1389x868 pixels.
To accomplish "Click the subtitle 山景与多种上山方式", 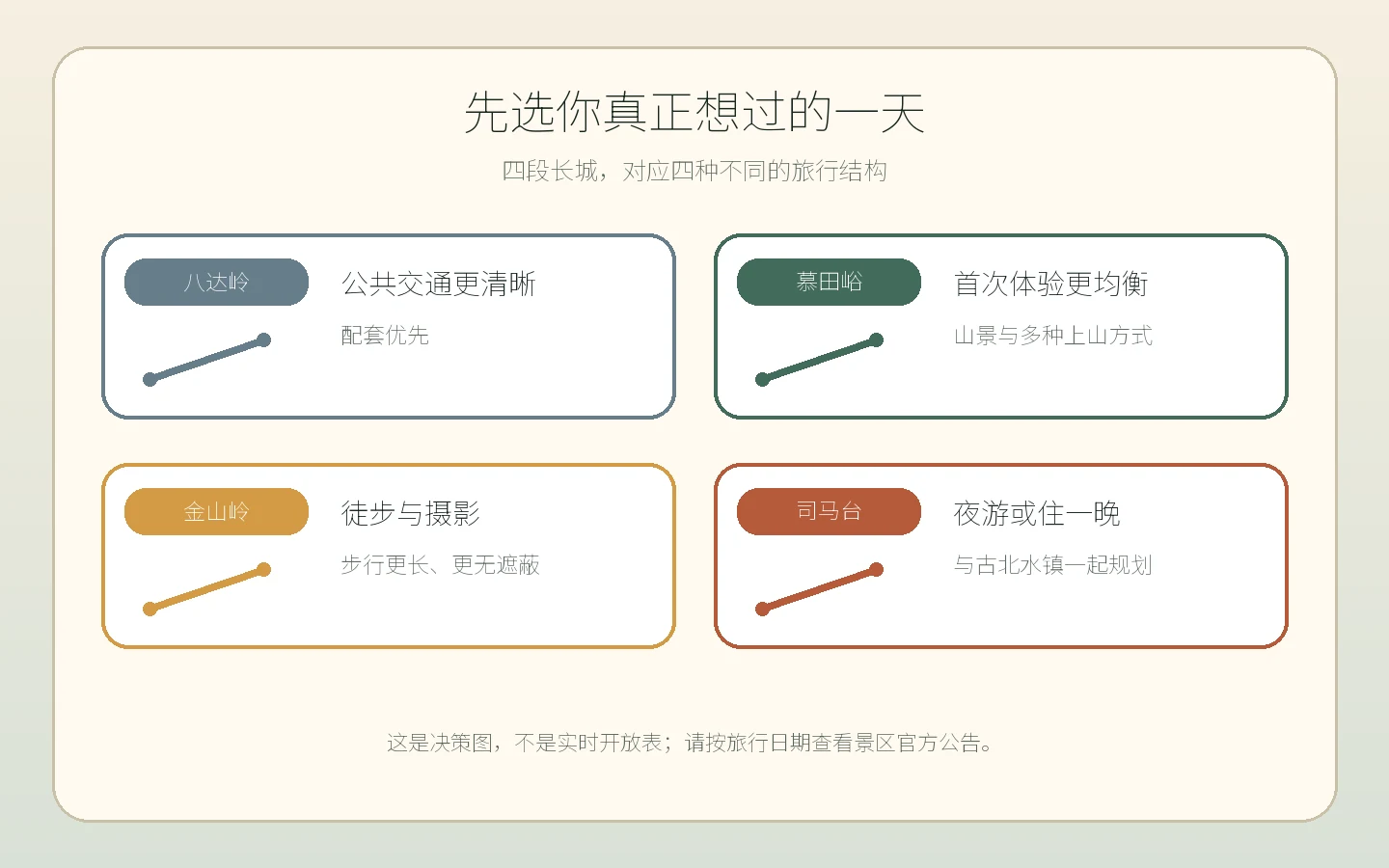I will coord(1053,336).
